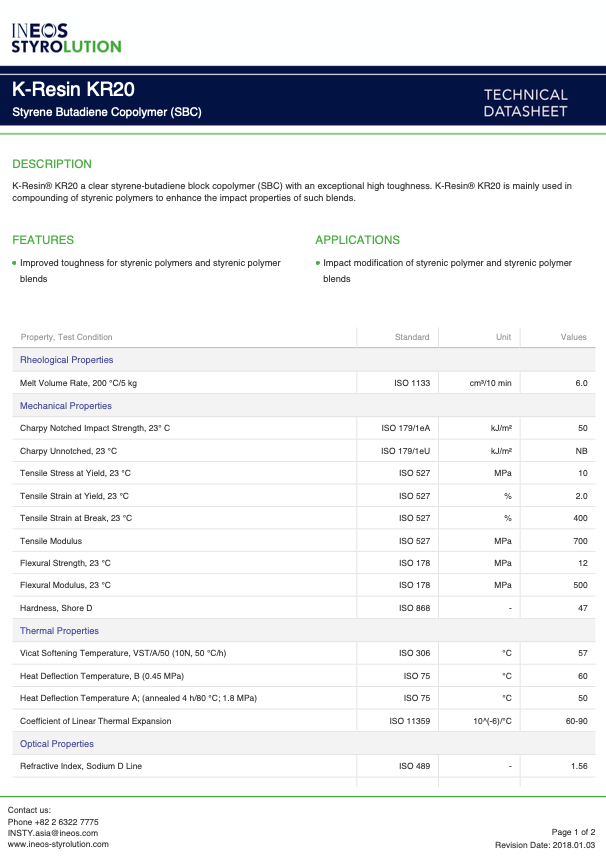Click the Melt Volume Rate row label

pos(79,383)
